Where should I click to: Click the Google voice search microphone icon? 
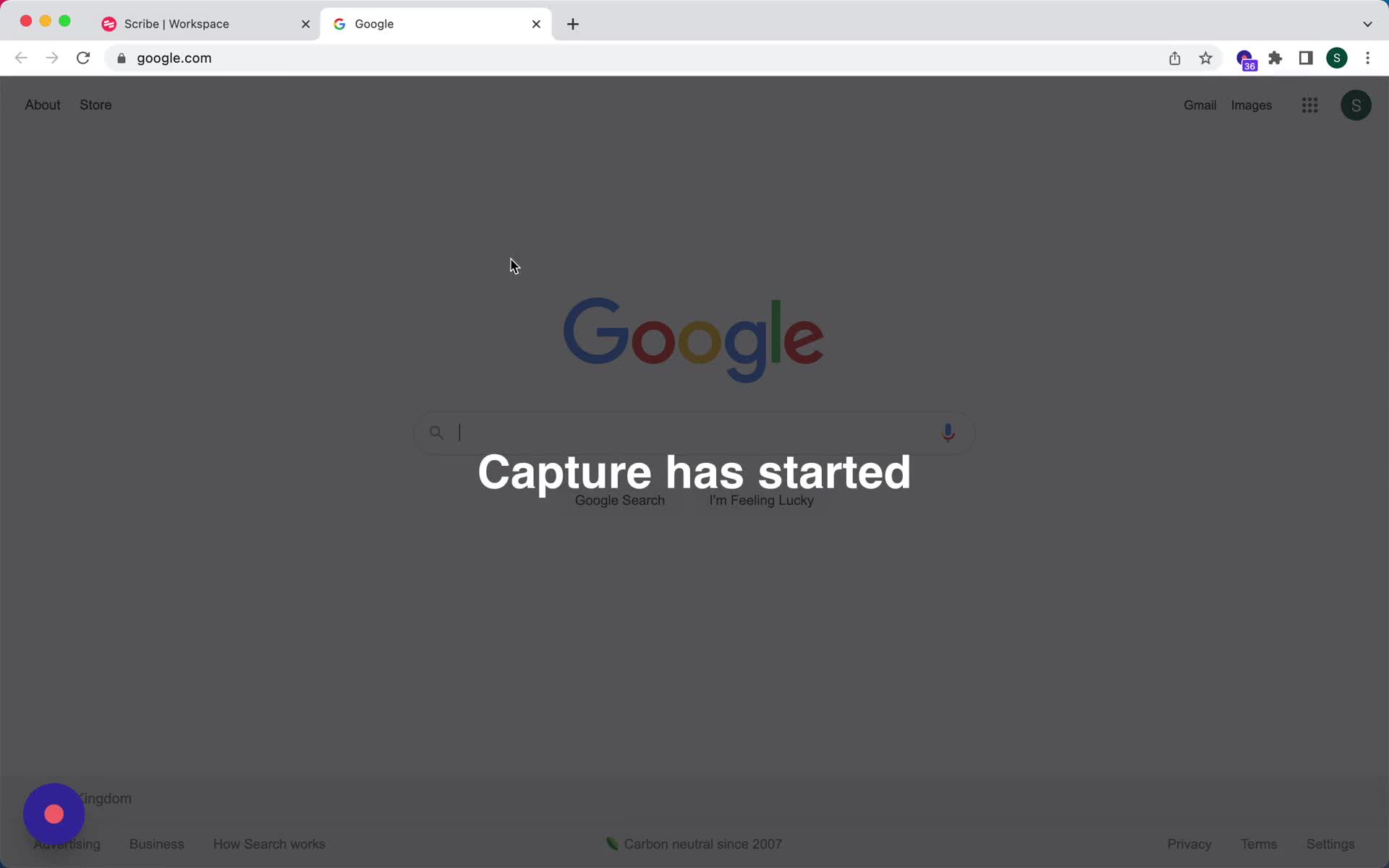tap(947, 432)
